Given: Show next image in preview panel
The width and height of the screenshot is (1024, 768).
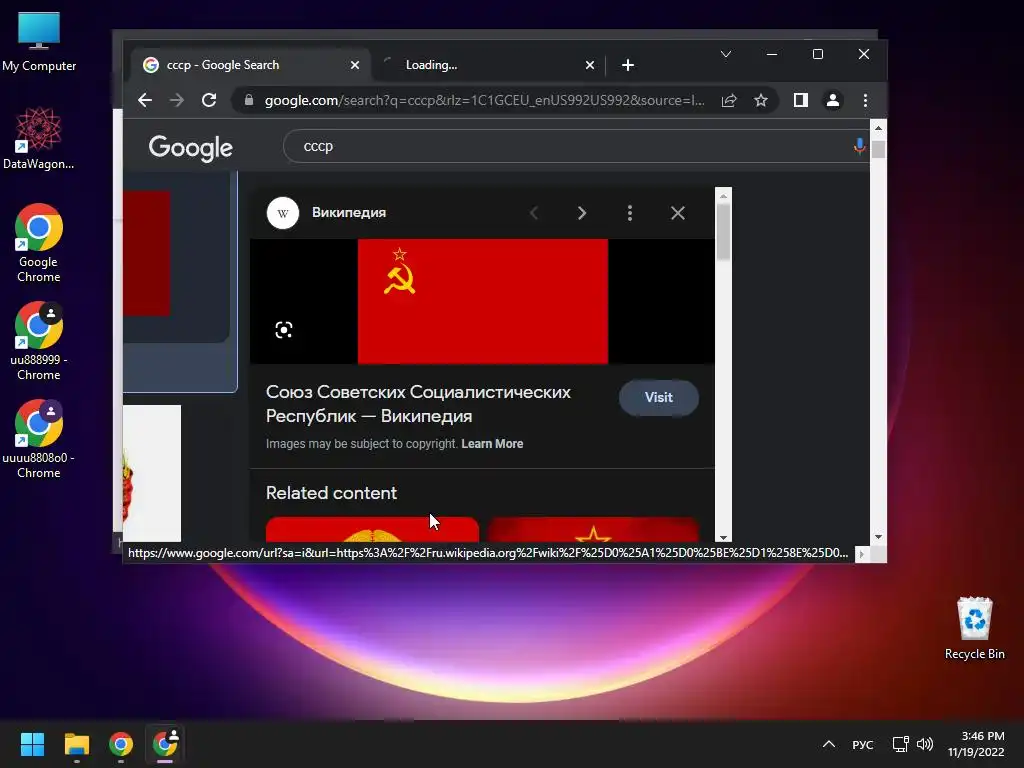Looking at the screenshot, I should [582, 213].
